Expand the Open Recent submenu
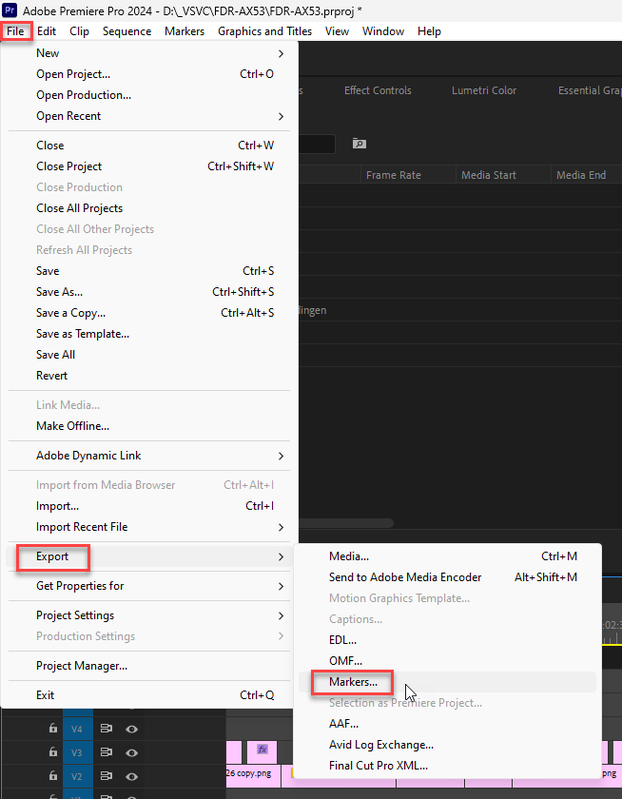The image size is (622, 799). tap(149, 116)
